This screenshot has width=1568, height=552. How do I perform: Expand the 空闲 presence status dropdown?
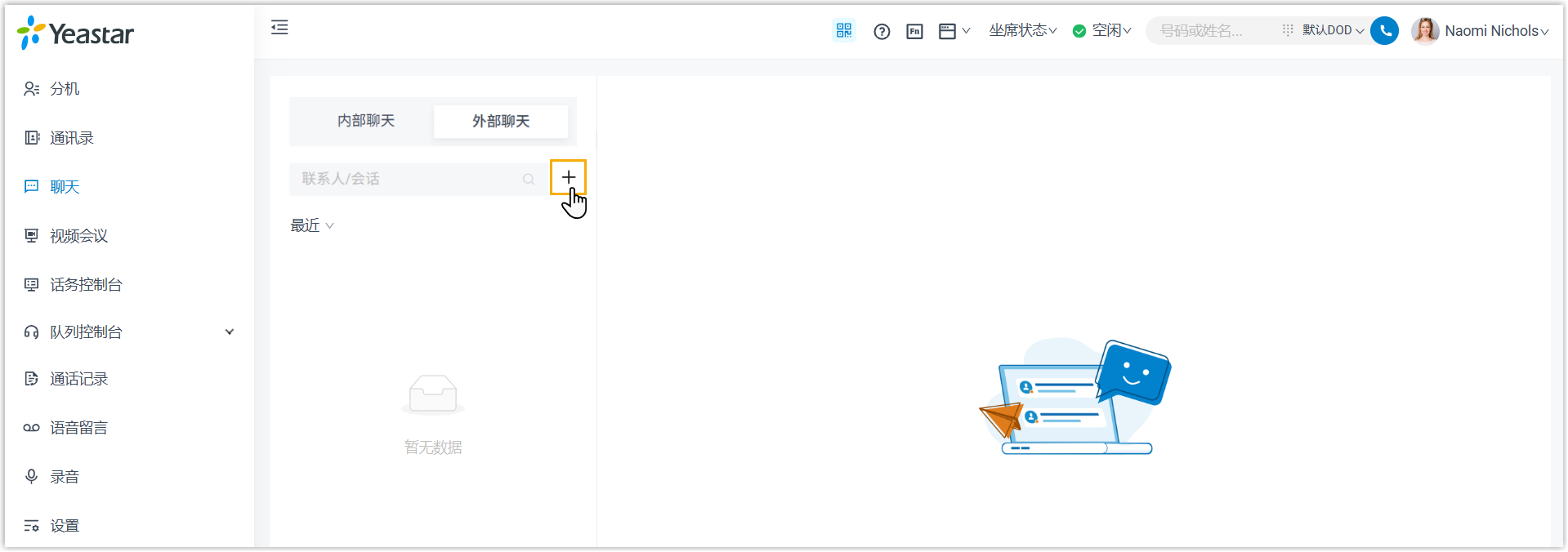click(x=1102, y=31)
